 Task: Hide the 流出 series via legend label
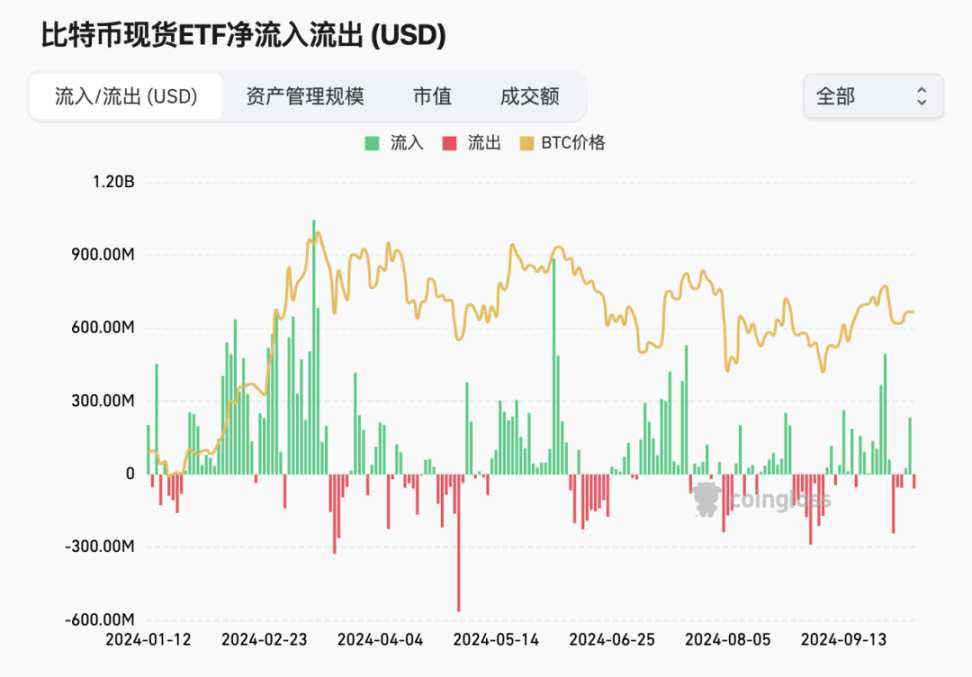point(484,143)
